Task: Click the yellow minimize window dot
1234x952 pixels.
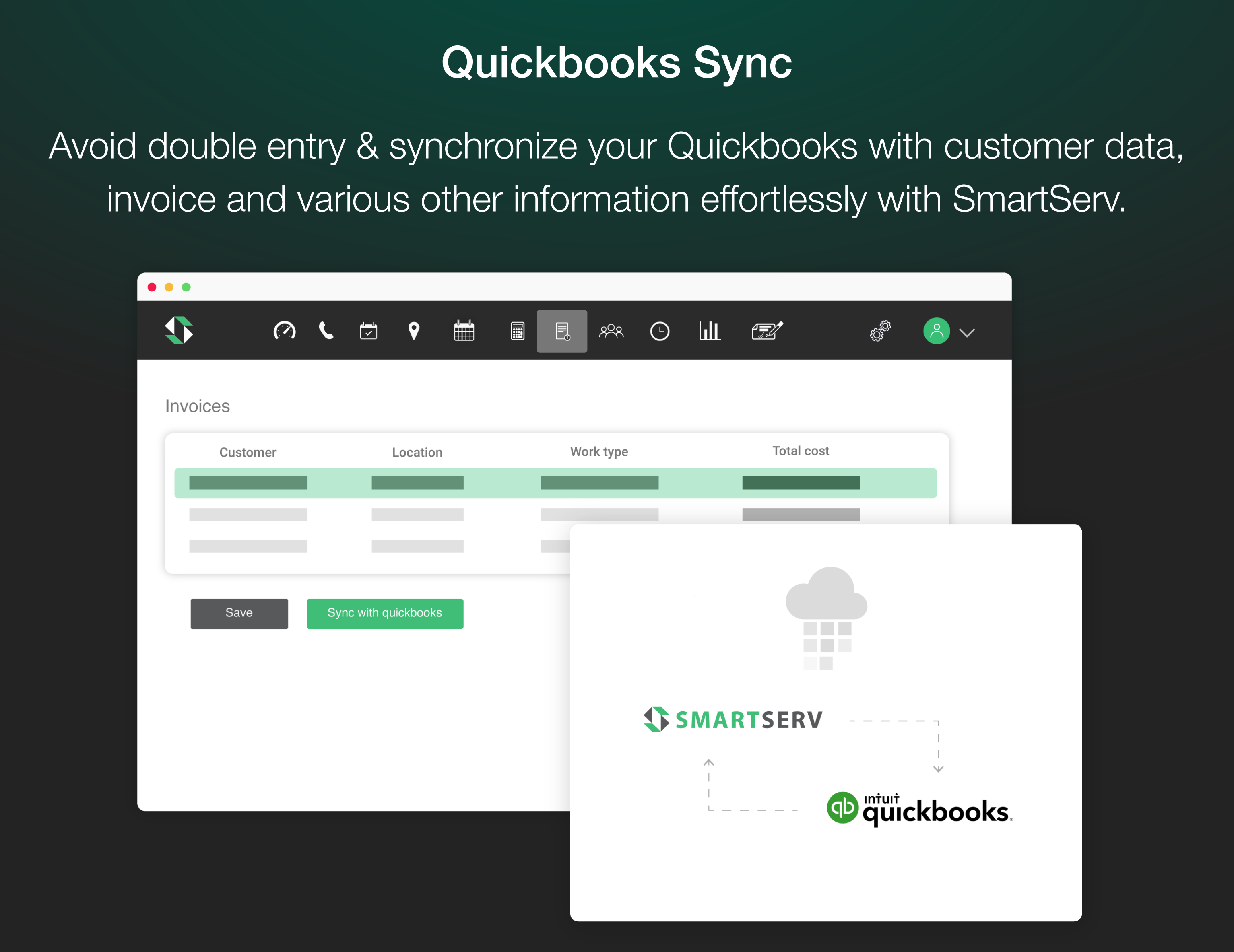Action: click(x=169, y=287)
